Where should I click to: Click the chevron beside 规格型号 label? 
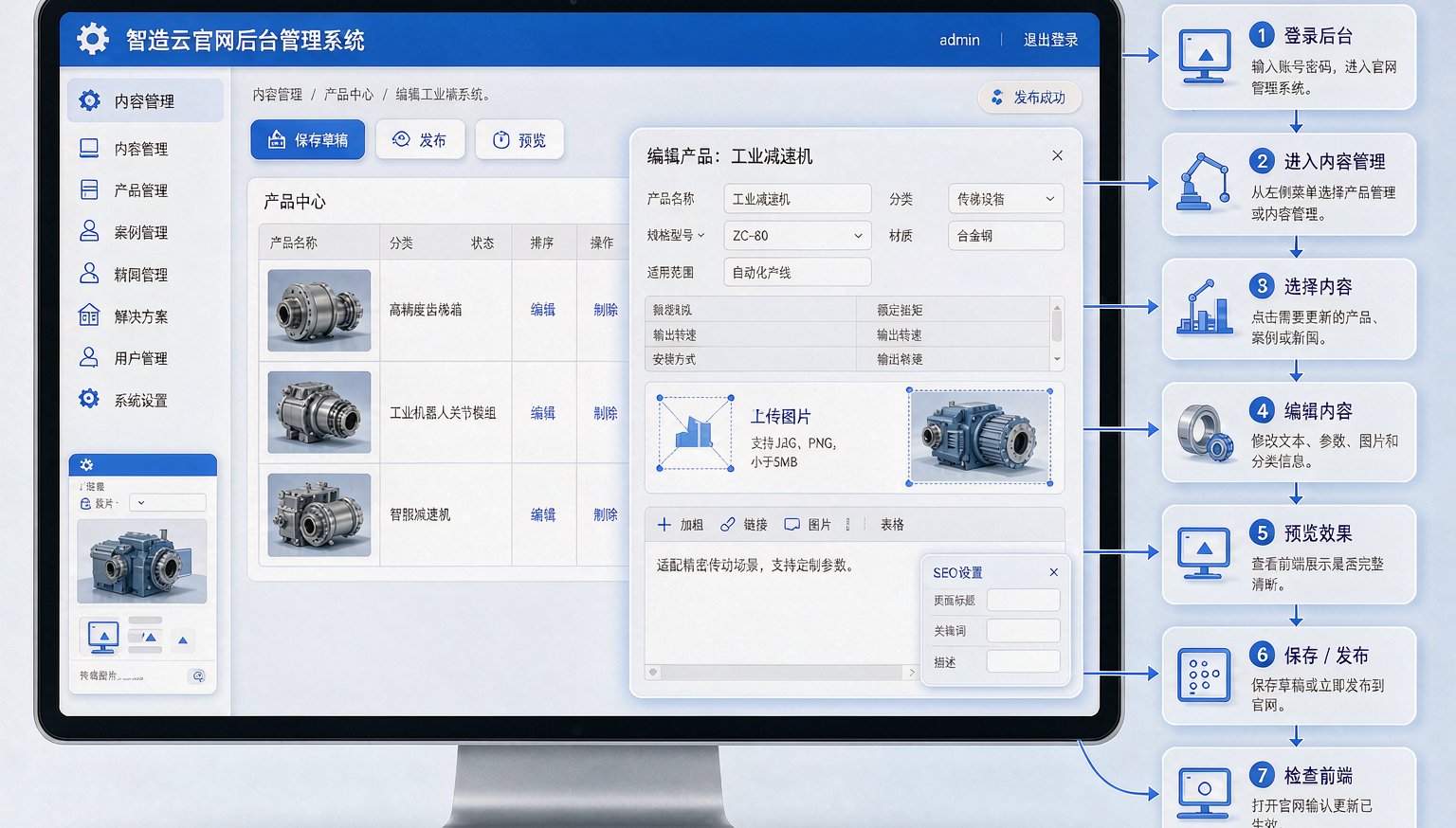coord(701,235)
